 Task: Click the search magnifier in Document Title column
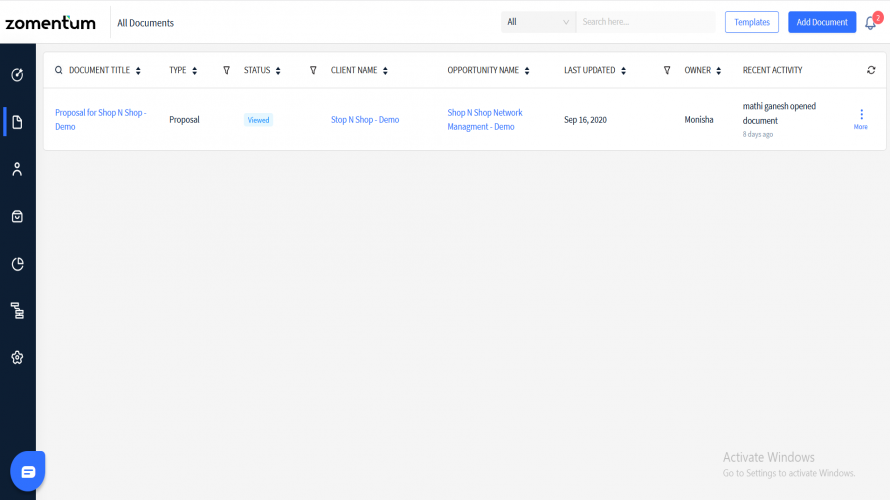tap(58, 71)
